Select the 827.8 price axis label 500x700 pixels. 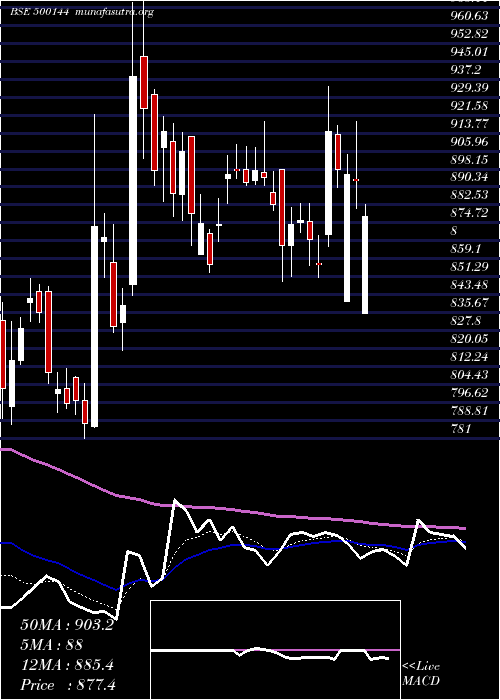tap(467, 321)
